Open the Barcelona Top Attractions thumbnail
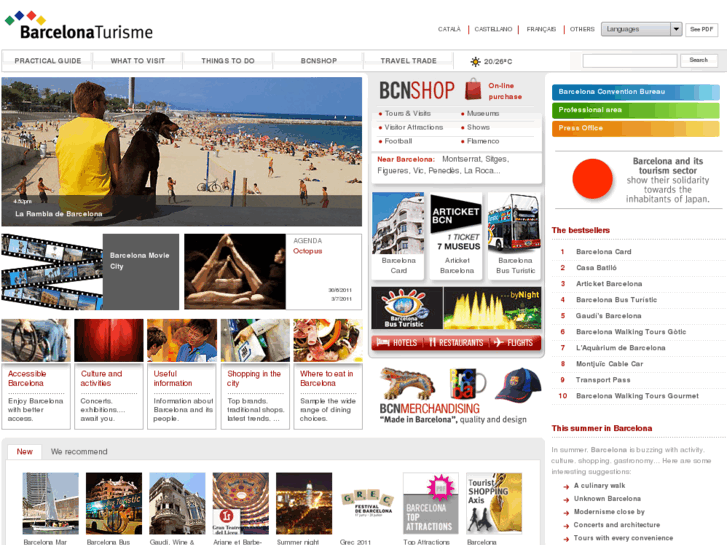The image size is (727, 545). (431, 503)
